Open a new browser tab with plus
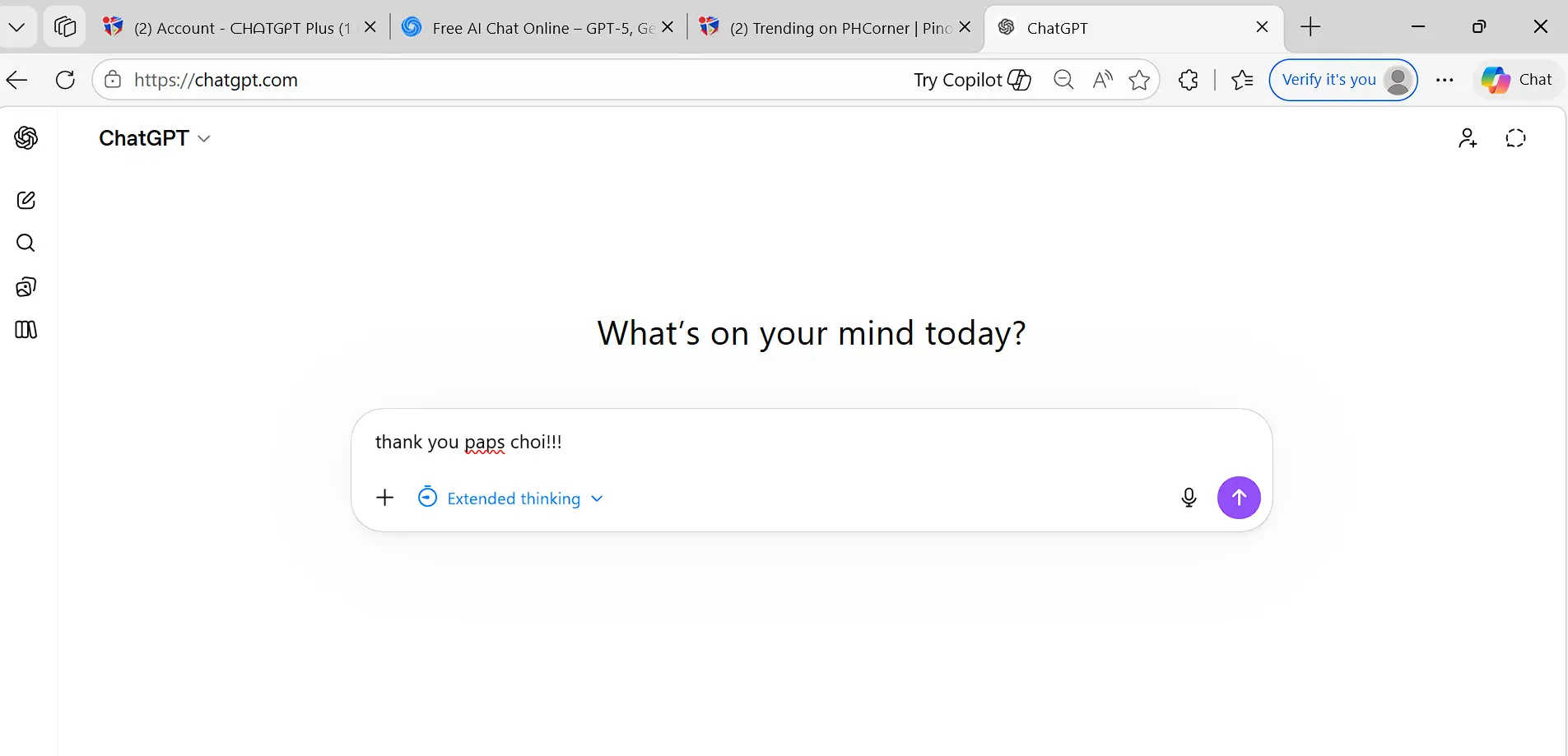The width and height of the screenshot is (1568, 756). click(1310, 27)
